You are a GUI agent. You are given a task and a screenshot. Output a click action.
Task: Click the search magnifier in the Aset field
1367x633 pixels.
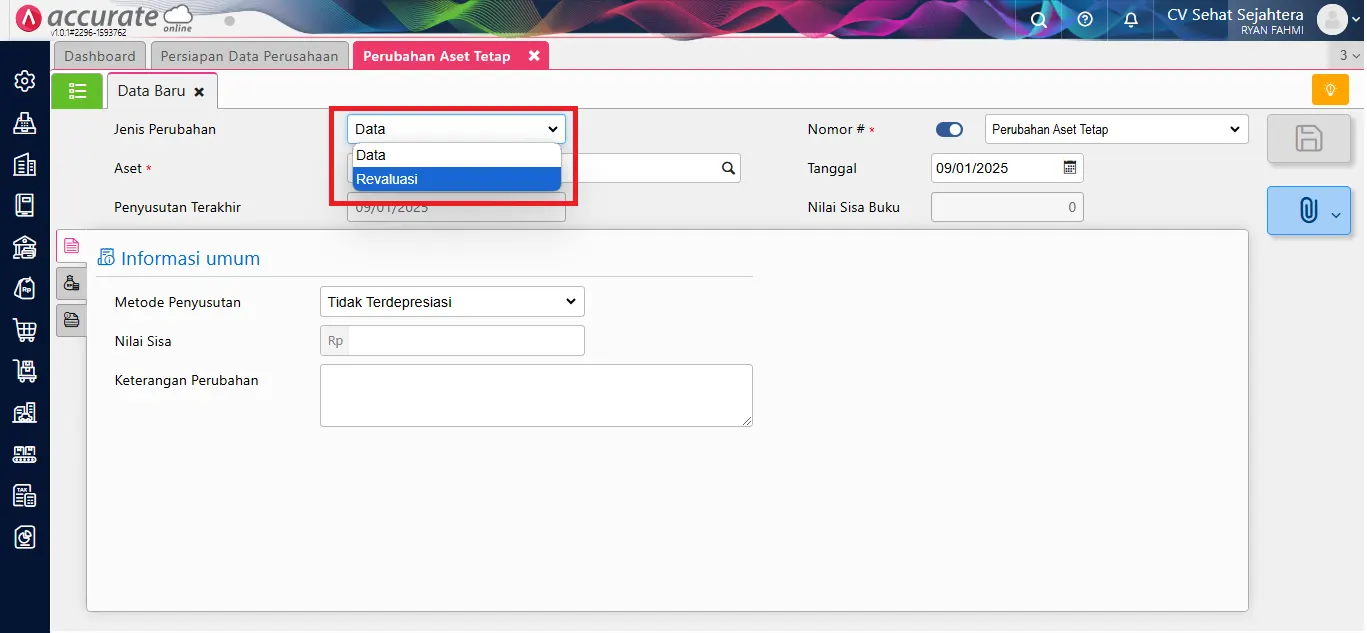tap(729, 168)
